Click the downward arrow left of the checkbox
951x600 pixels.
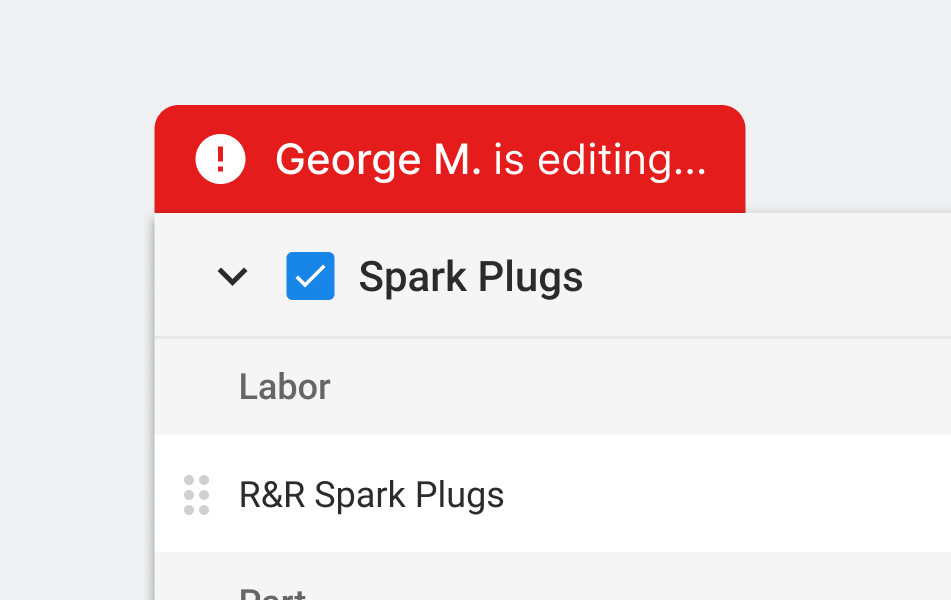pyautogui.click(x=232, y=277)
